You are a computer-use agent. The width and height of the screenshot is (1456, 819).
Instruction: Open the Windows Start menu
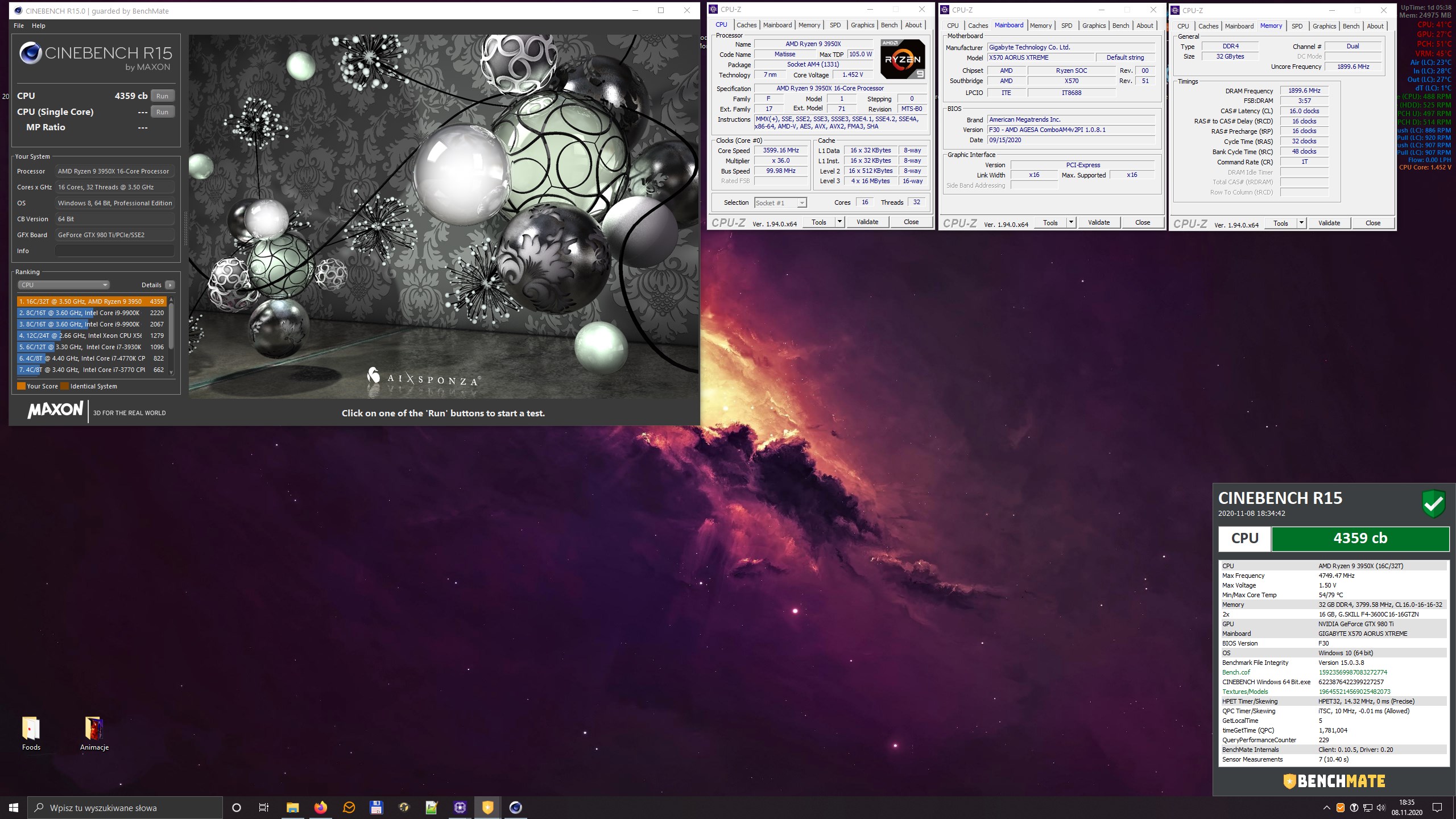click(14, 808)
